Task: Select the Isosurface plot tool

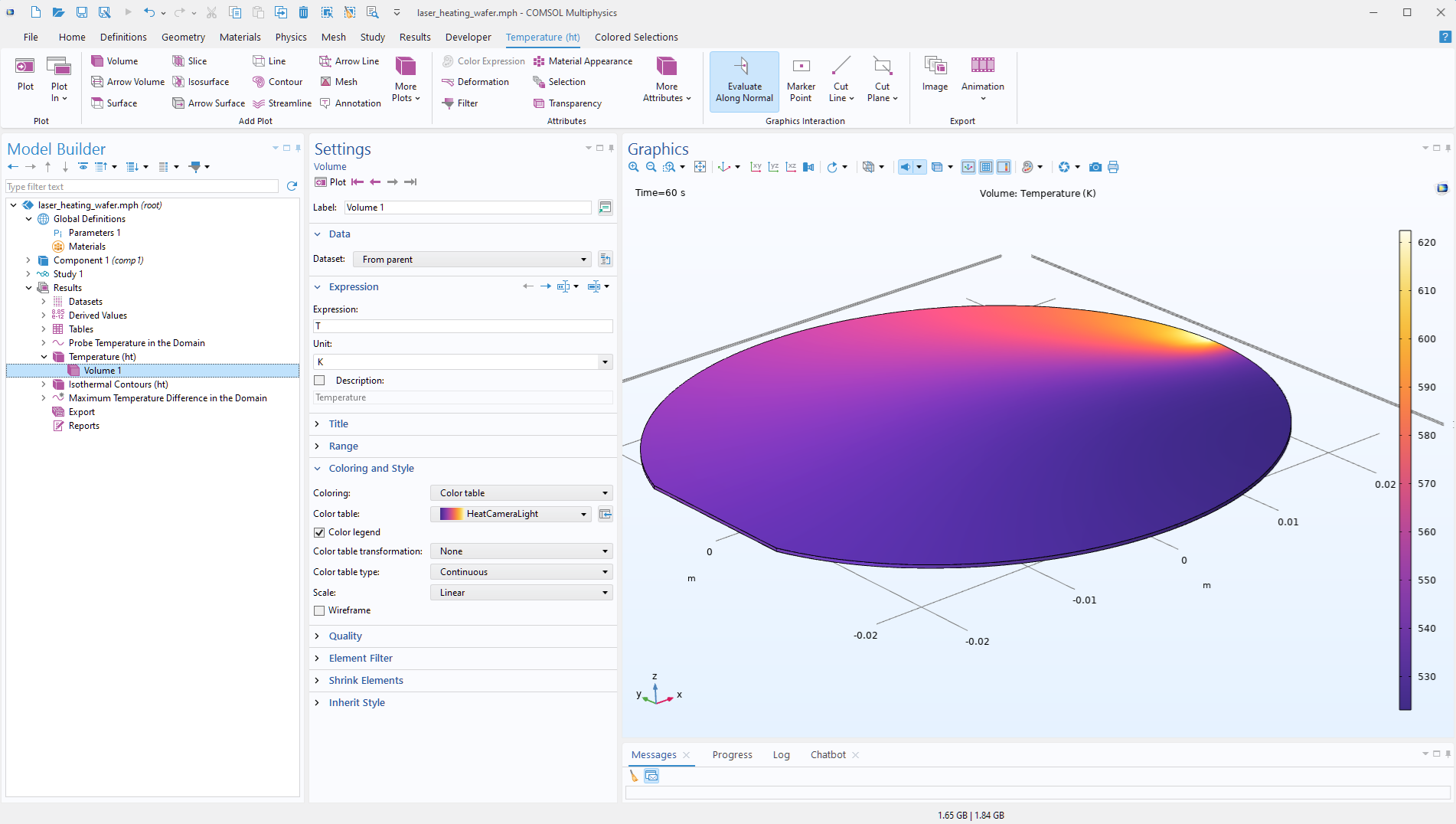Action: pos(201,82)
